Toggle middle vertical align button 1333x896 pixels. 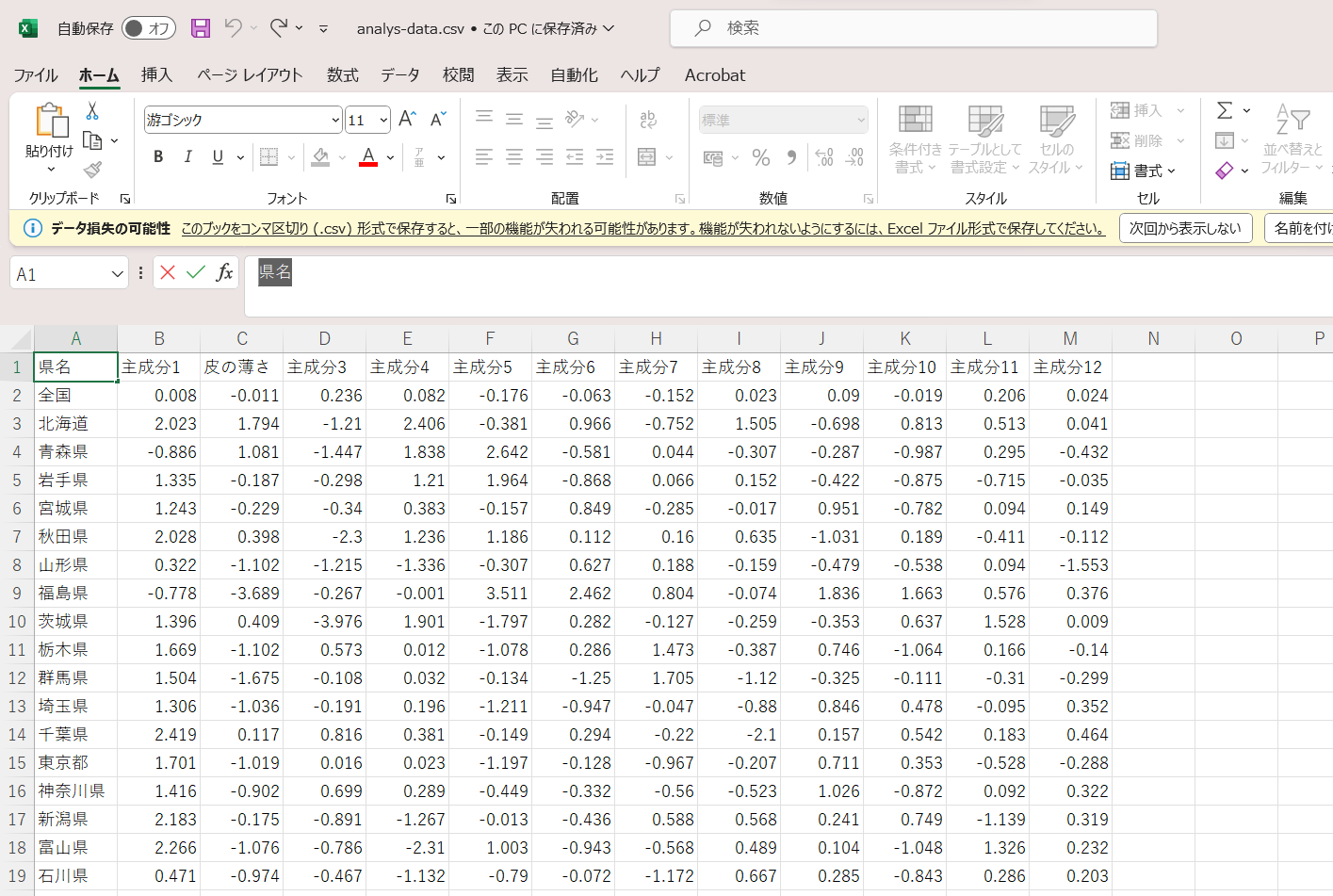(x=514, y=119)
